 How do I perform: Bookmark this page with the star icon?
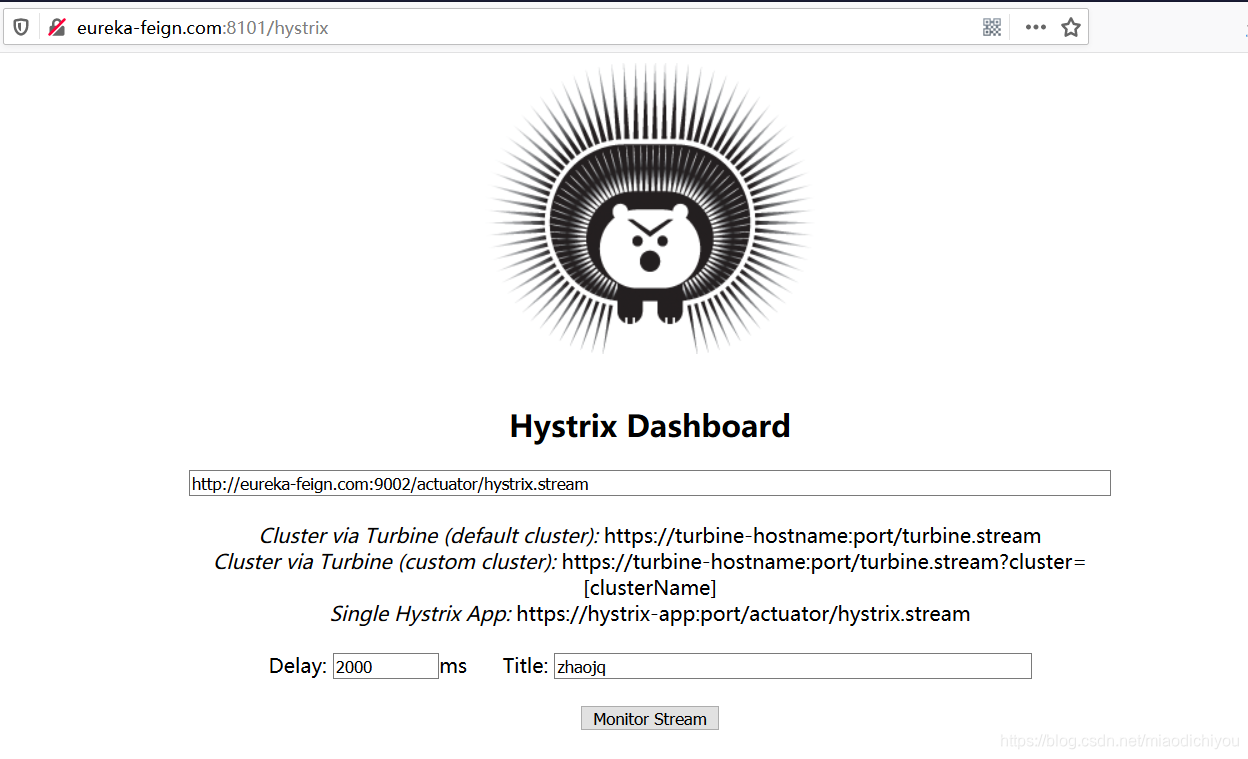1071,27
